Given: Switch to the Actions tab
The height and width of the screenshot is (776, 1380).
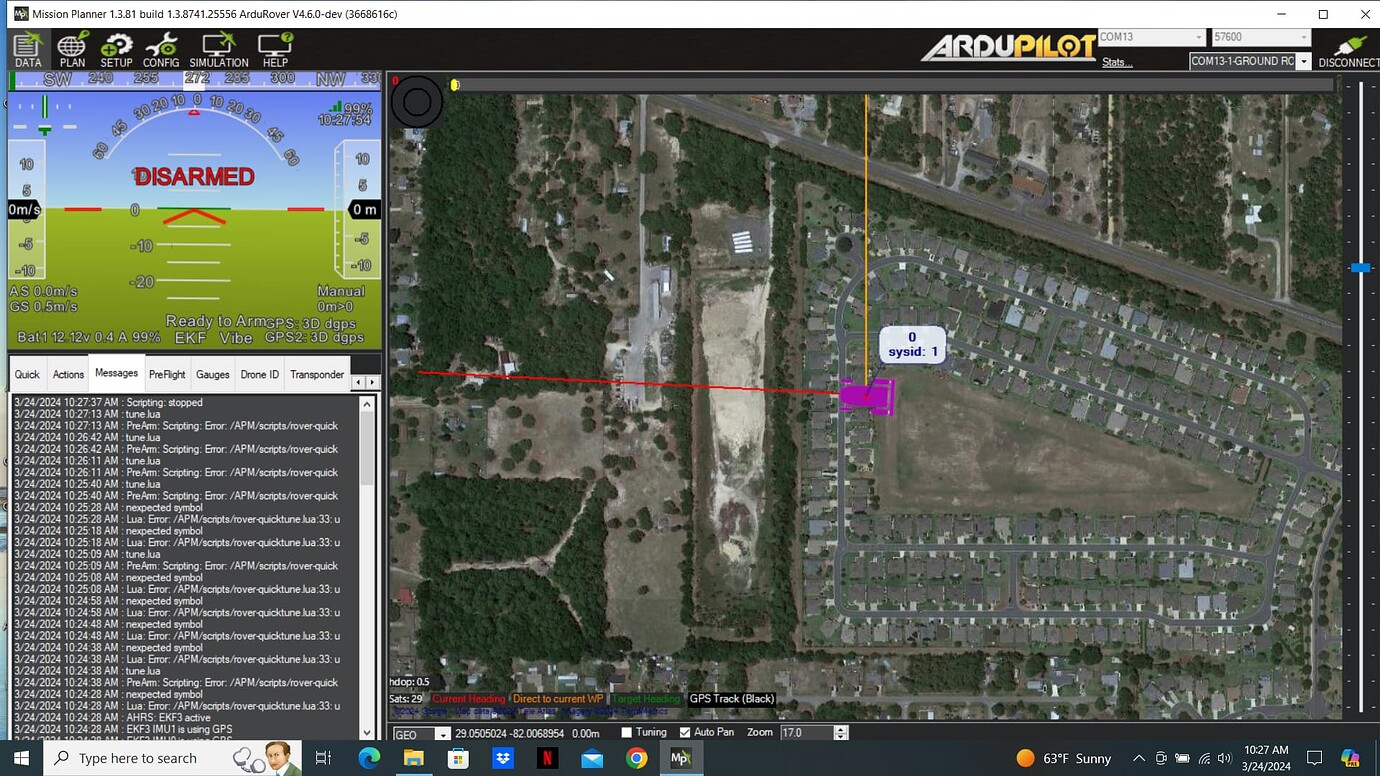Looking at the screenshot, I should point(67,374).
